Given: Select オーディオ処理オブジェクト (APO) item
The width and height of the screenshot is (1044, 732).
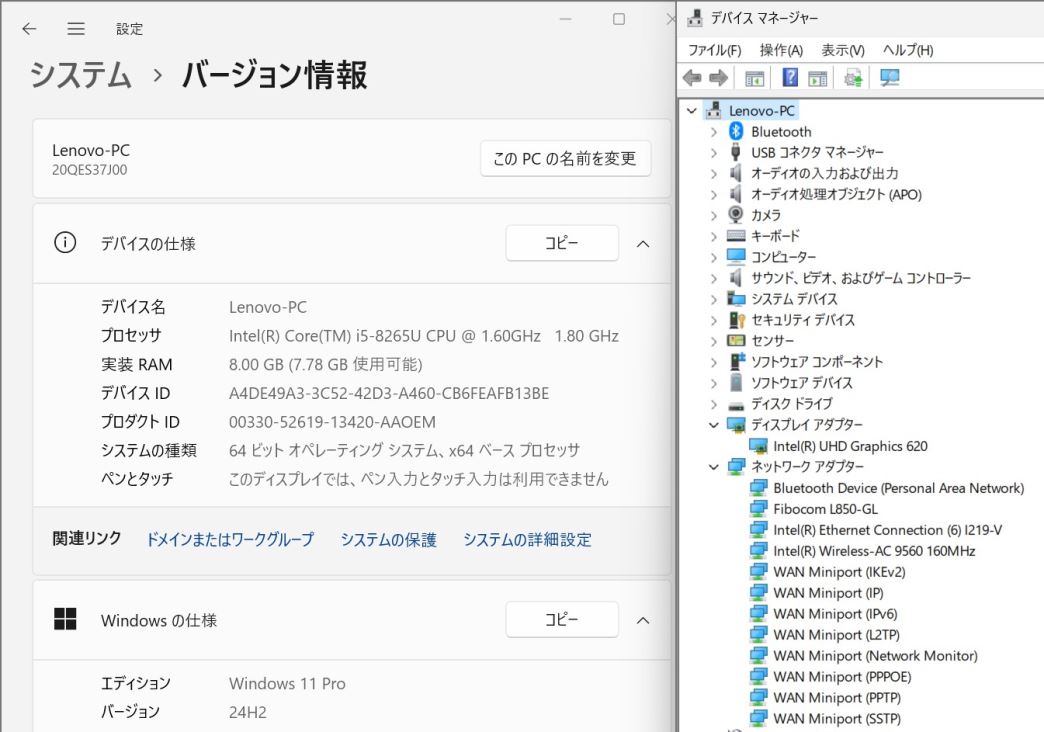Looking at the screenshot, I should click(836, 194).
